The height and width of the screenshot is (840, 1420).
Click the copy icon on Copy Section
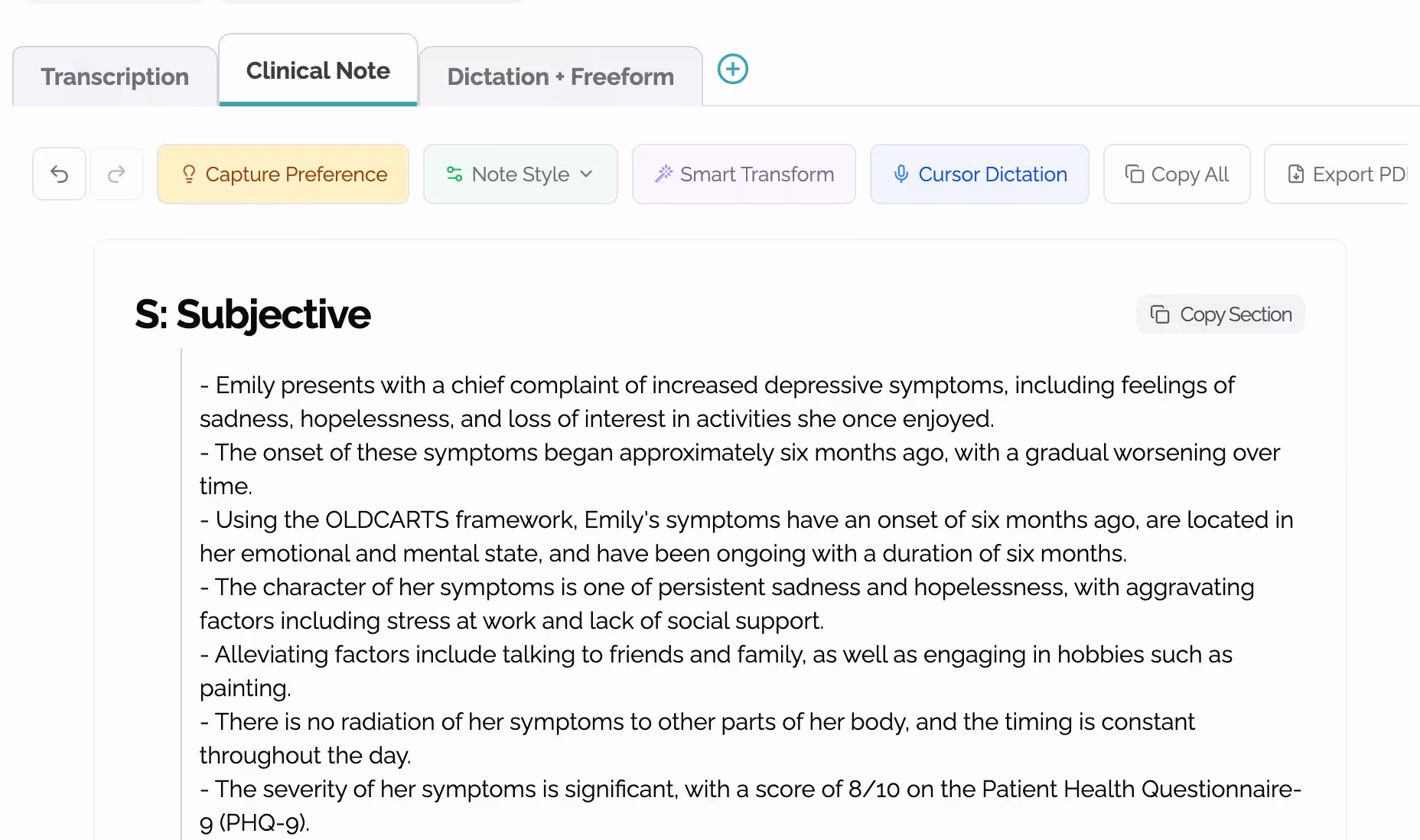coord(1161,314)
